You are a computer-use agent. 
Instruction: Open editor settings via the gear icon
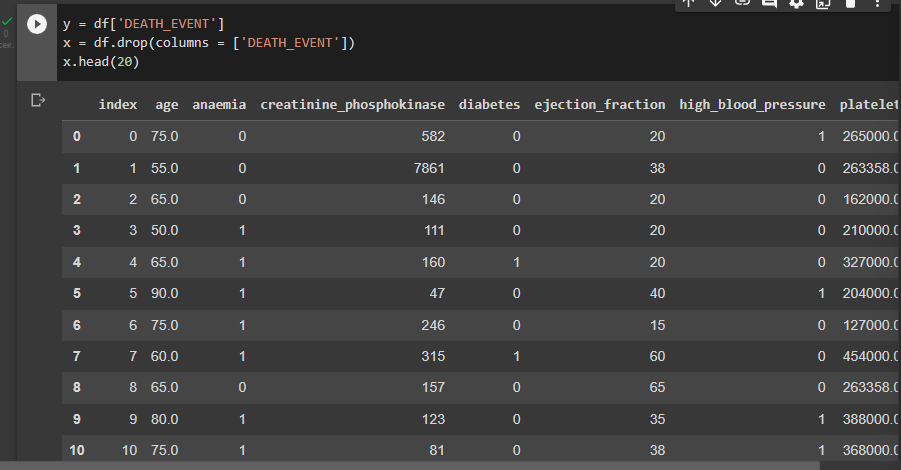[796, 3]
